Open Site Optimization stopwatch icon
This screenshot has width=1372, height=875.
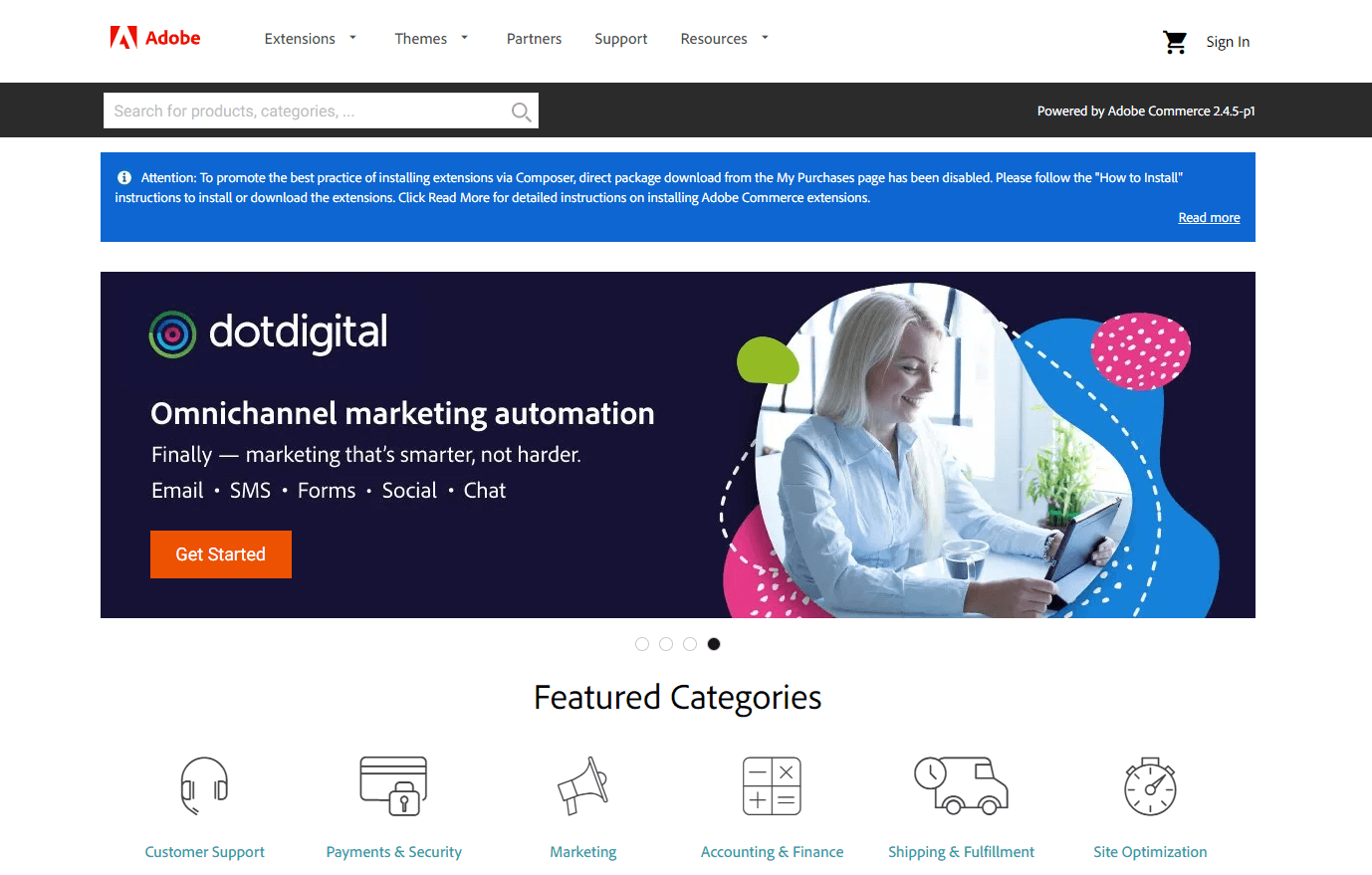[x=1150, y=785]
